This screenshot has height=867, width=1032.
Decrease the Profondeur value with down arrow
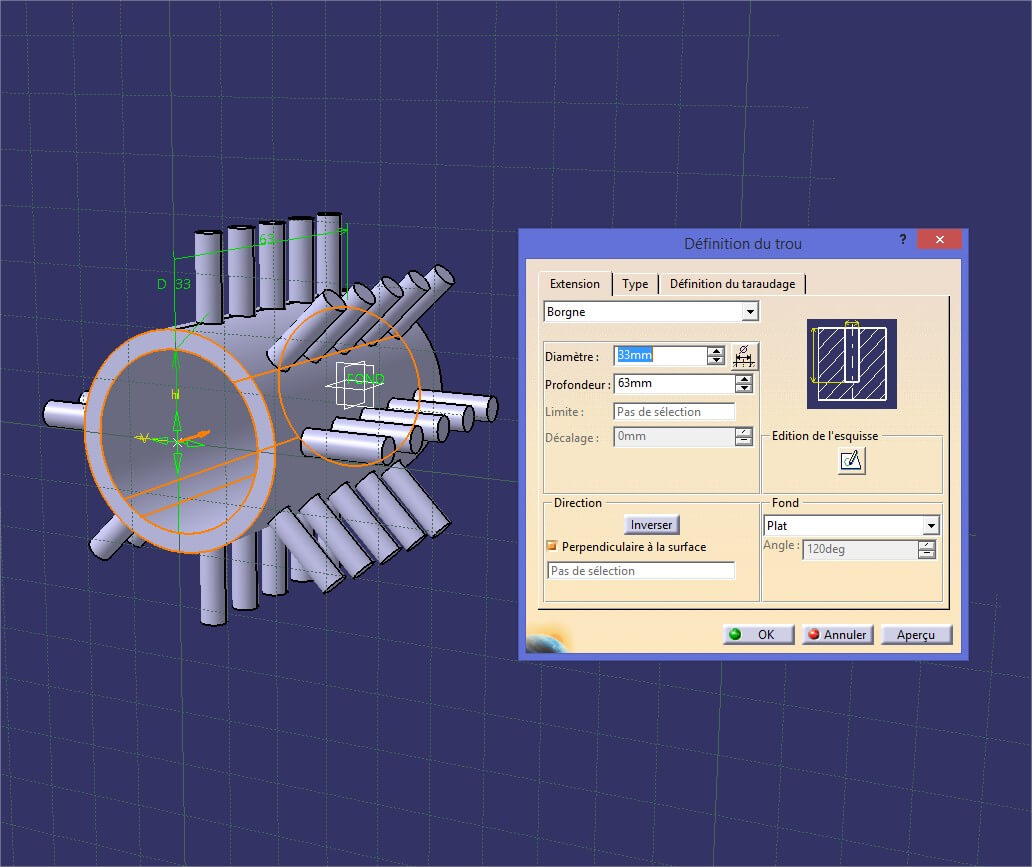744,388
